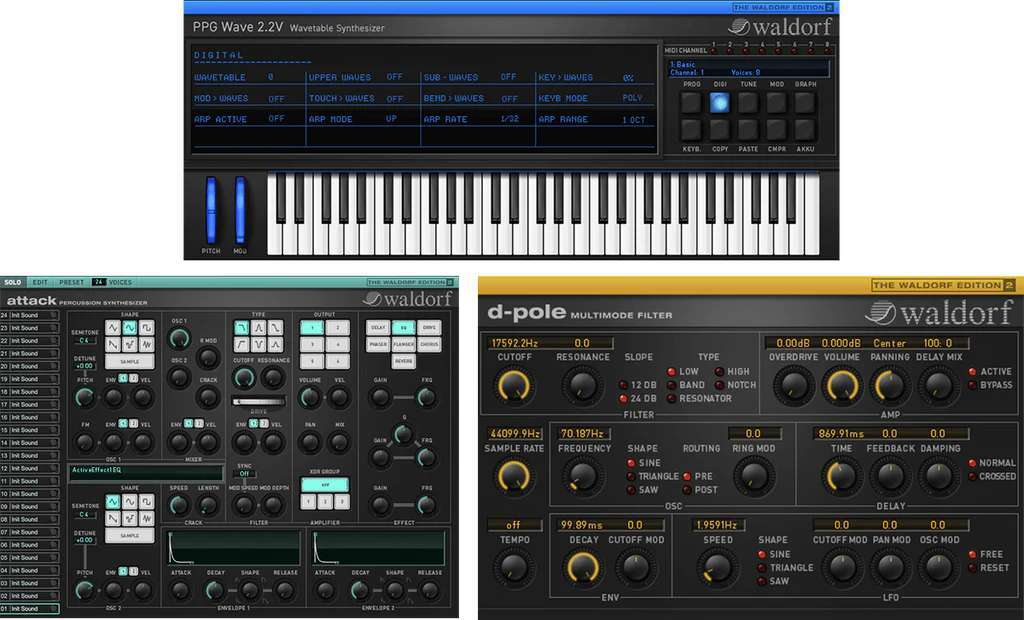Open the Basic preset display on PPG Wave

coord(748,68)
